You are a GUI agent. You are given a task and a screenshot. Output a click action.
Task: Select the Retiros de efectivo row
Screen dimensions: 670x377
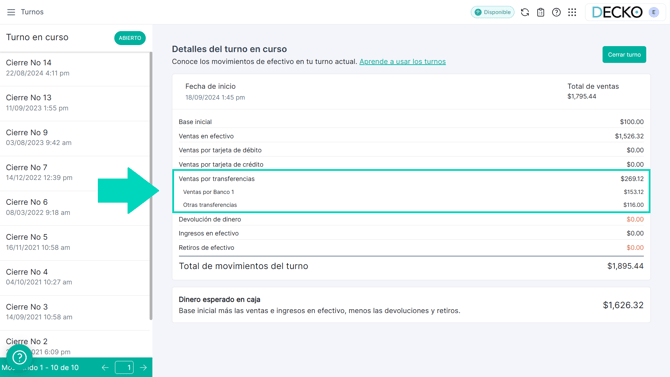pos(411,247)
